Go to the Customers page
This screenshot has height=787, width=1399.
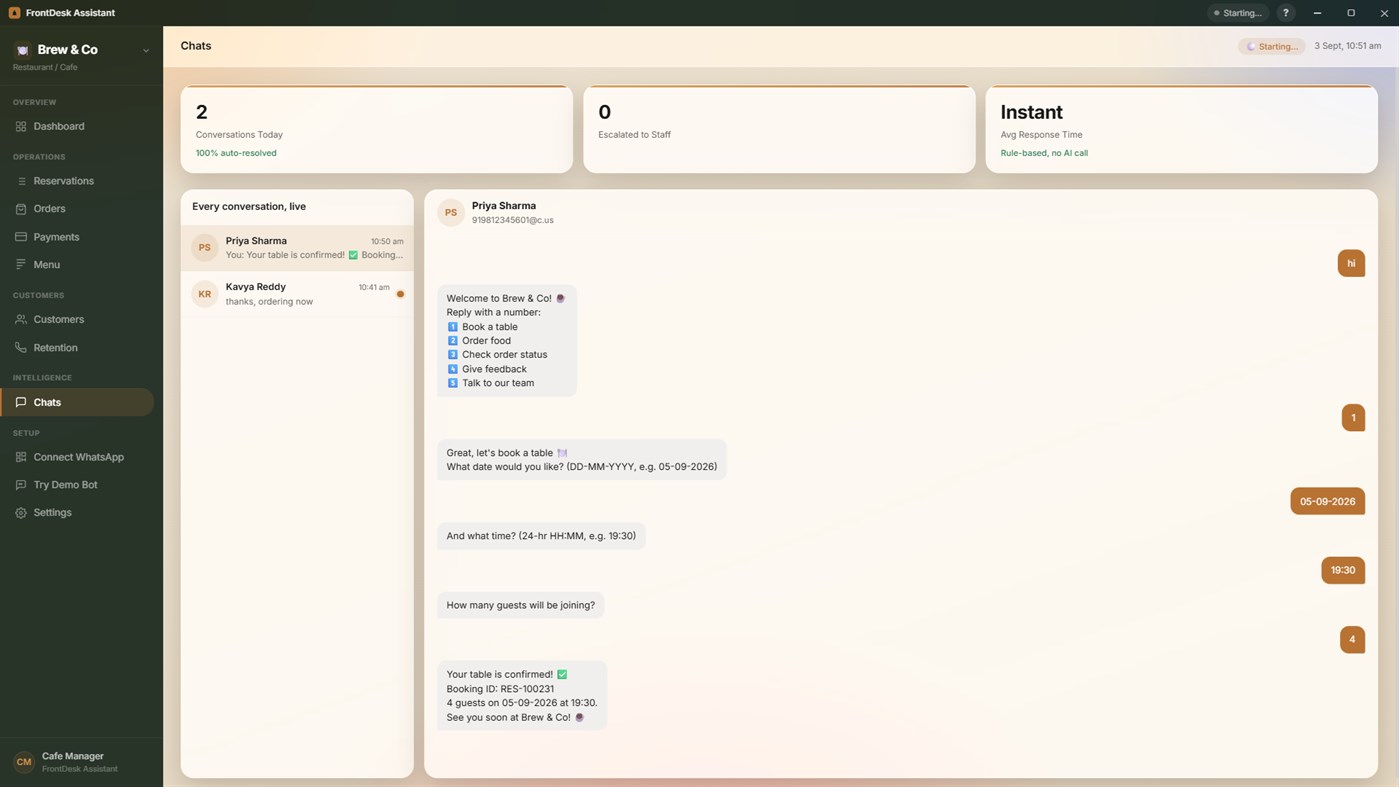pyautogui.click(x=78, y=319)
